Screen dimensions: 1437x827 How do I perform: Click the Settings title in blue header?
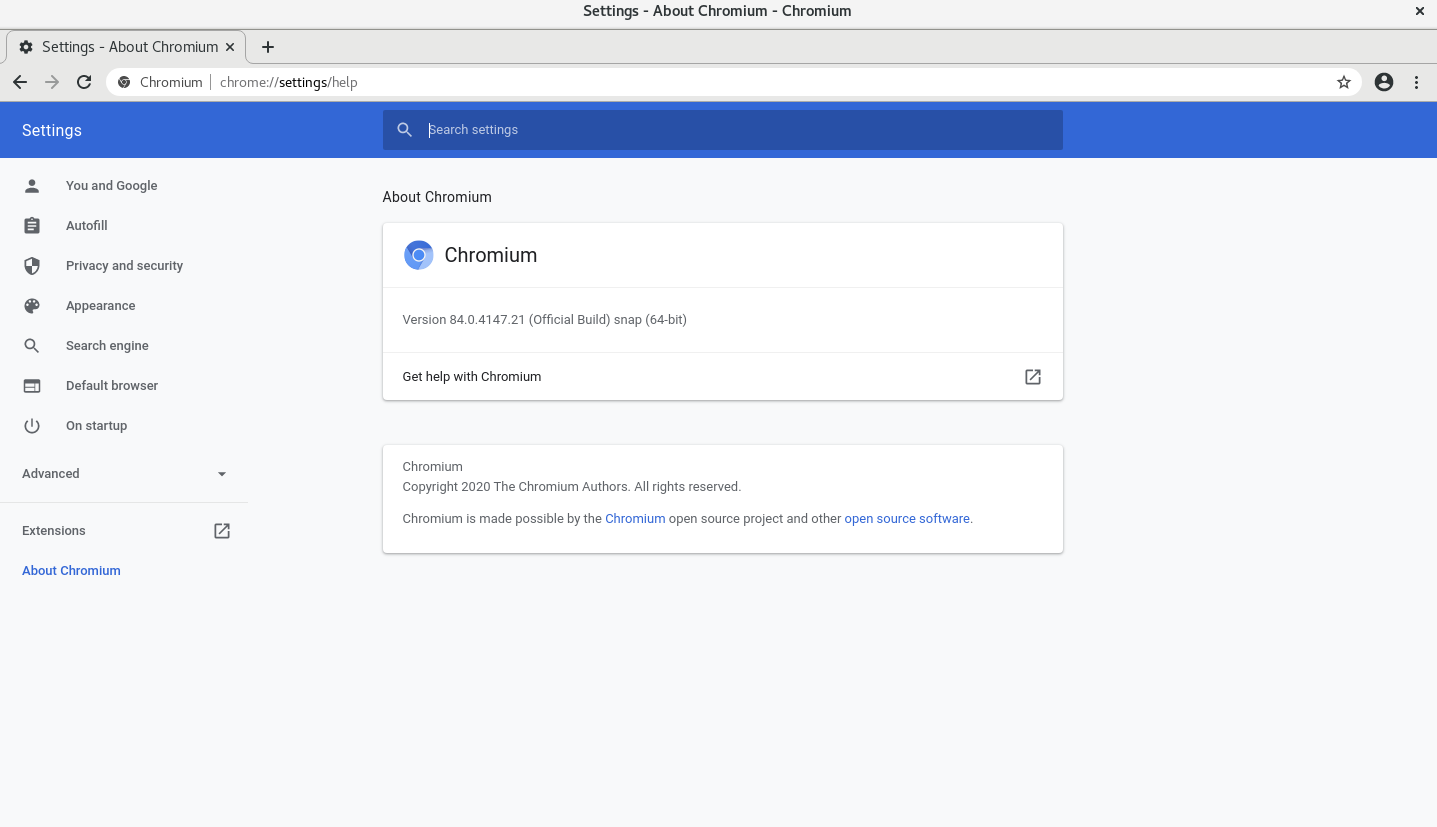[x=52, y=130]
